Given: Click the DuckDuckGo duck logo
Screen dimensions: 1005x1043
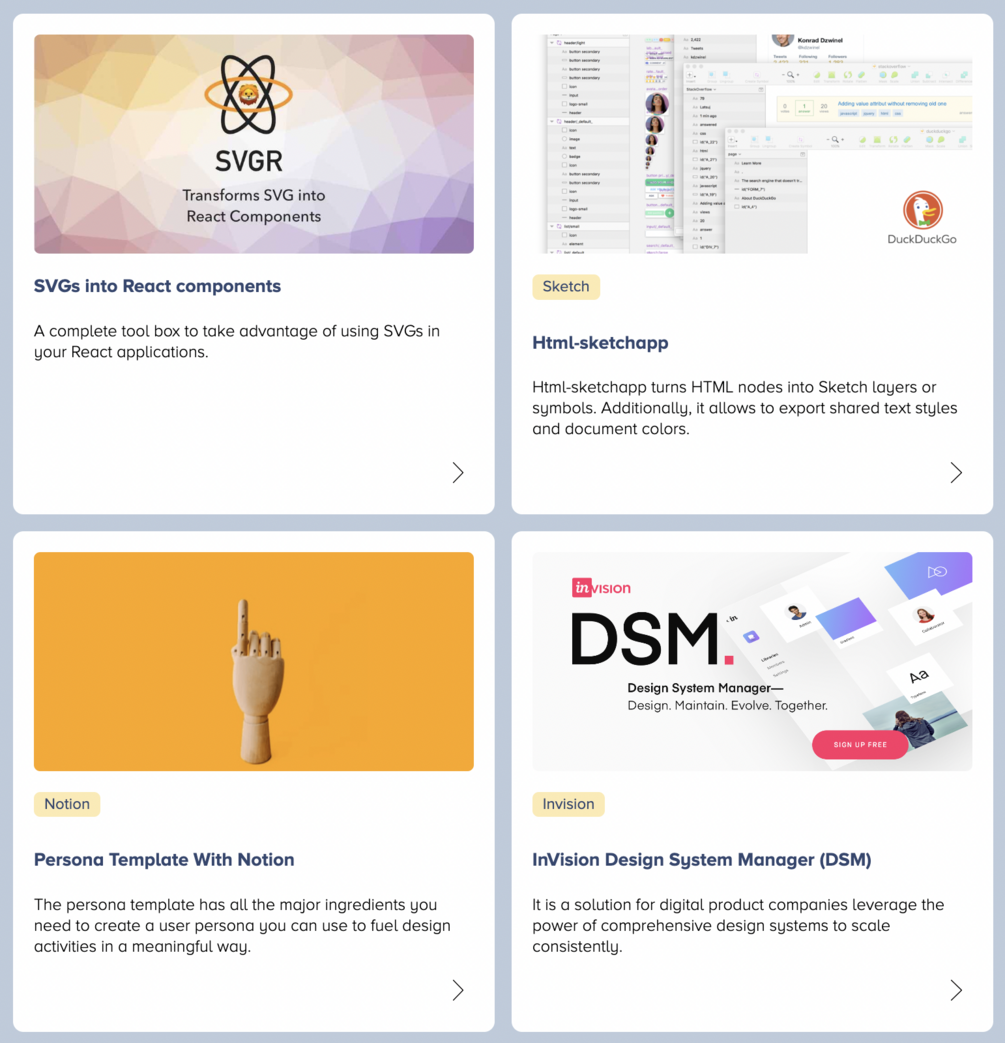Looking at the screenshot, I should pyautogui.click(x=923, y=210).
